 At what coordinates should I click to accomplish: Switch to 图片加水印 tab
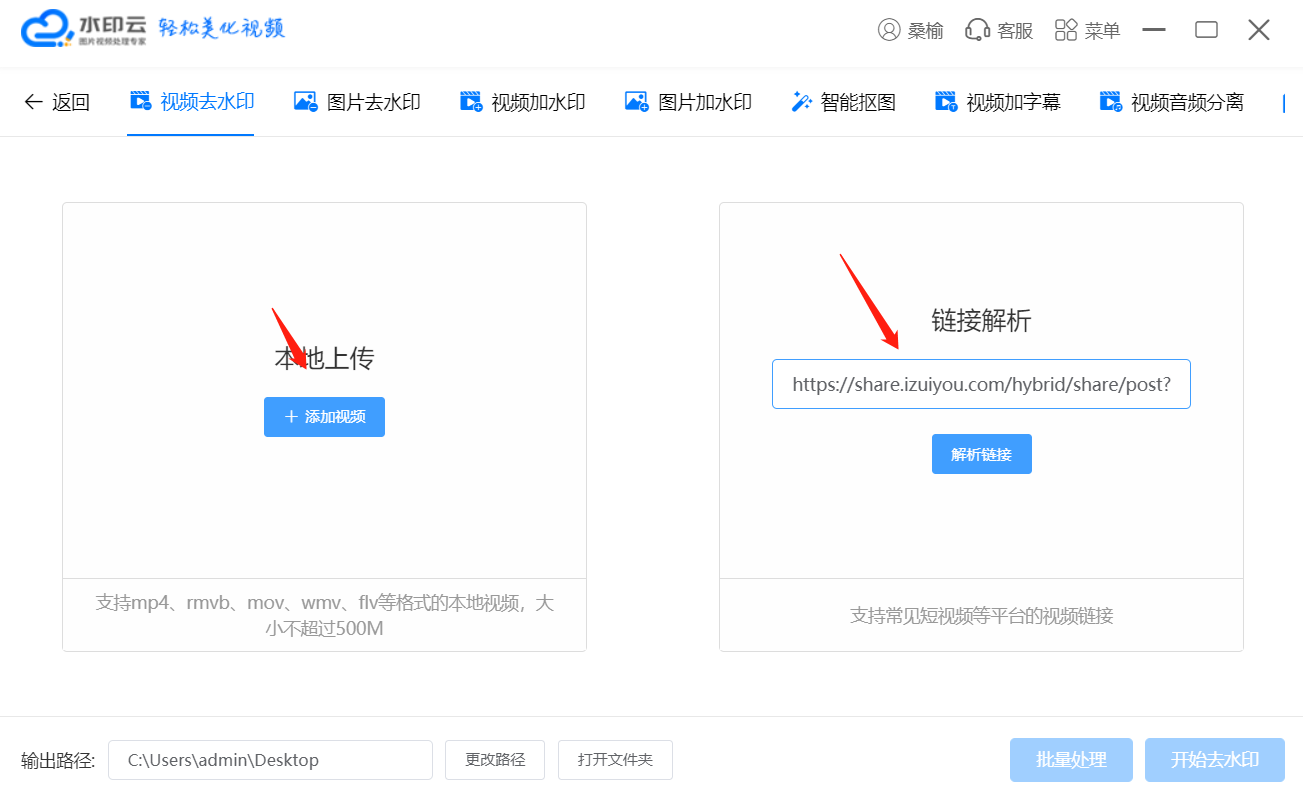(688, 101)
